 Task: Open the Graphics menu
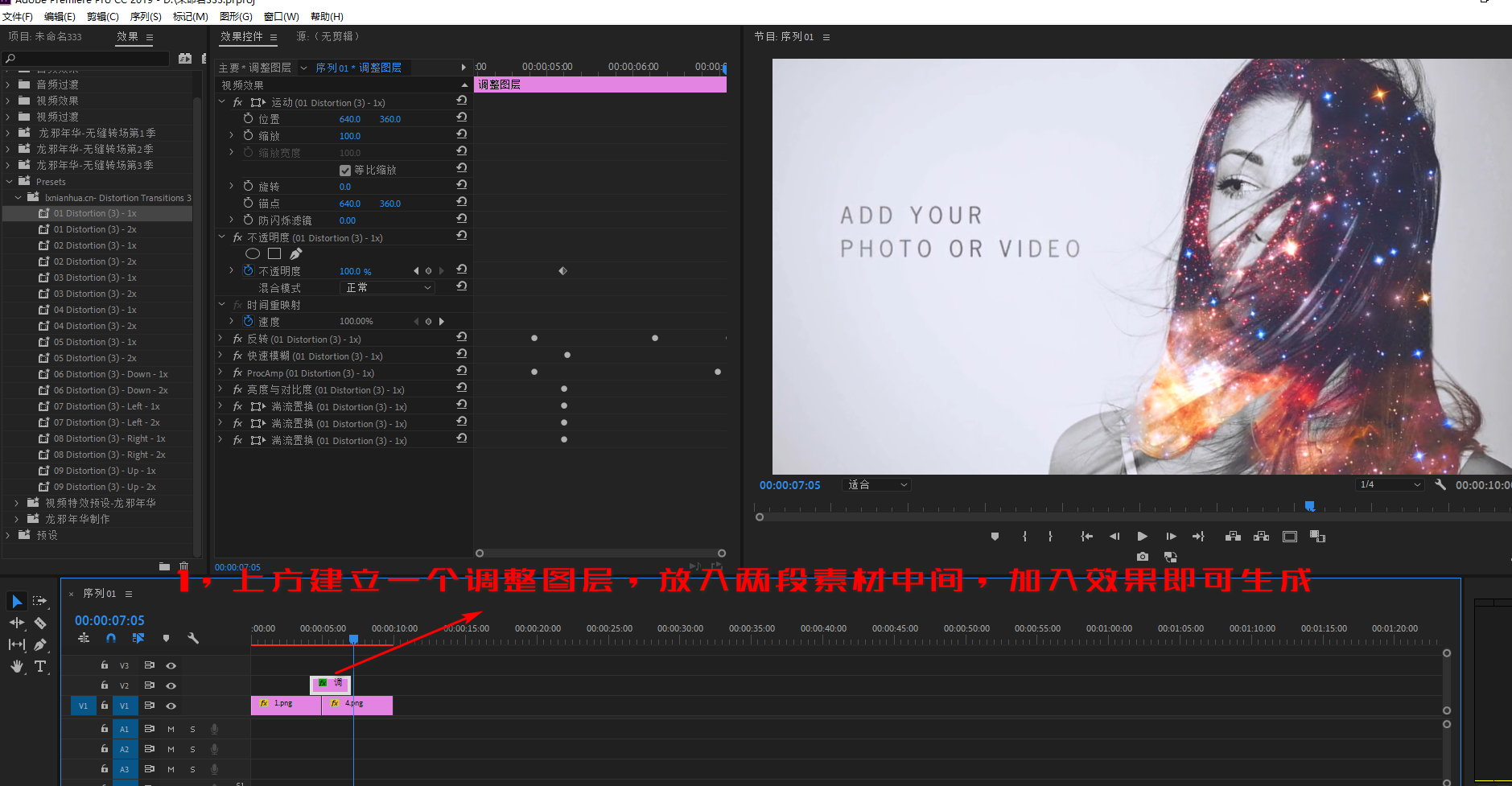236,17
